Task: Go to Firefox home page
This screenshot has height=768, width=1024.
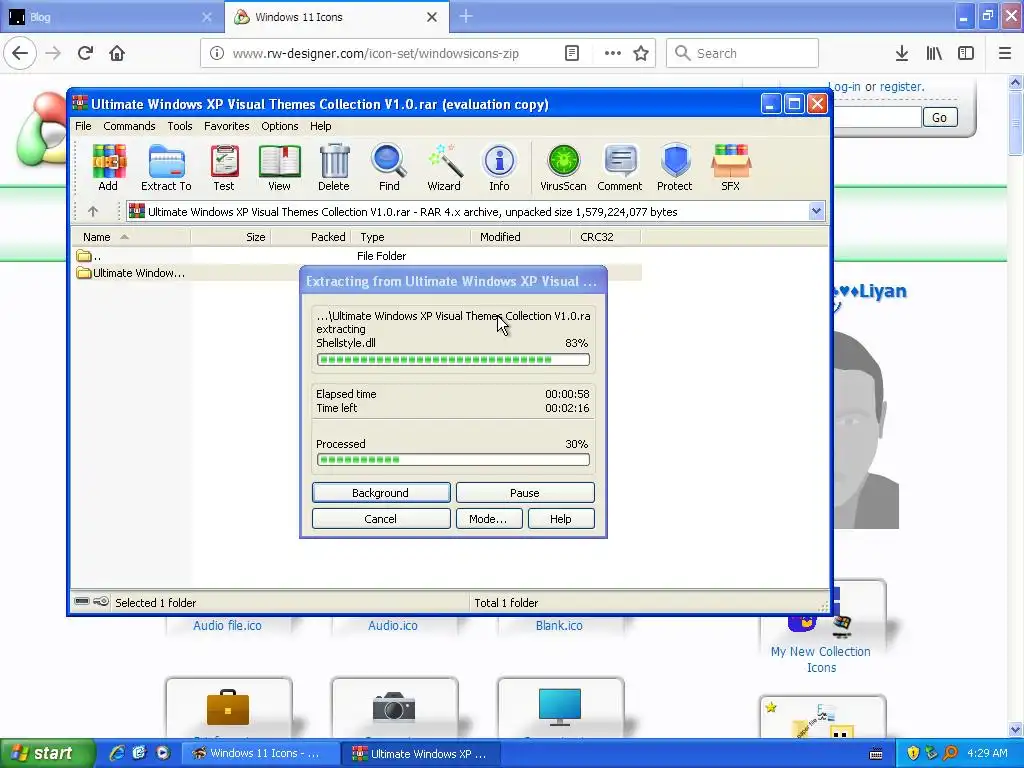Action: [117, 53]
